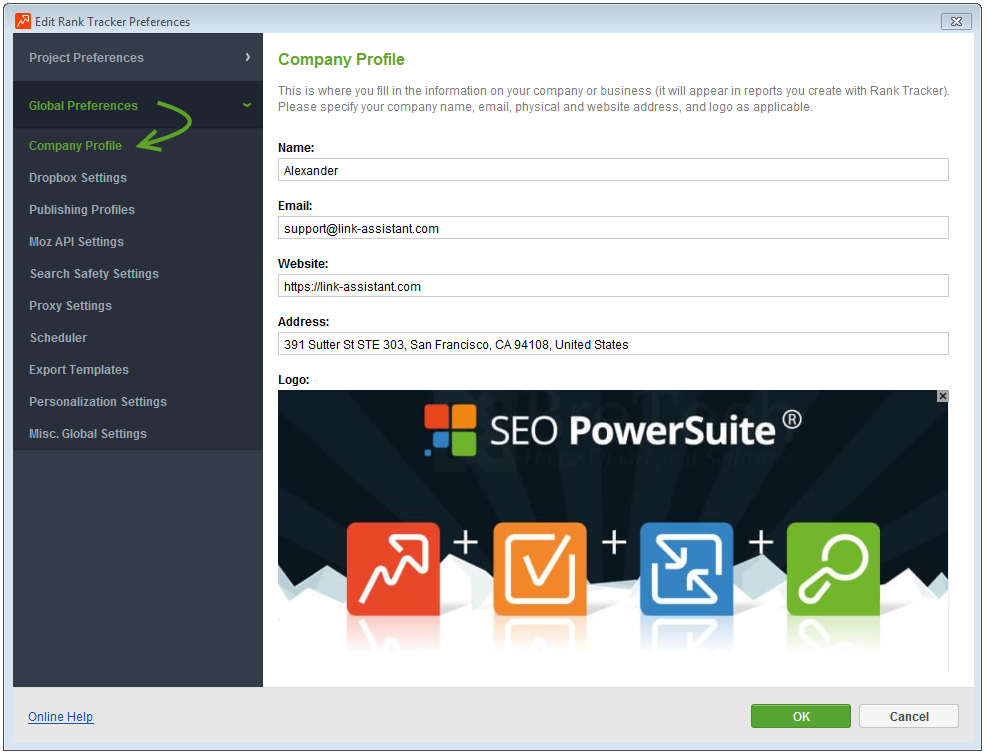The width and height of the screenshot is (986, 756).
Task: Open the Online Help link
Action: pyautogui.click(x=61, y=716)
